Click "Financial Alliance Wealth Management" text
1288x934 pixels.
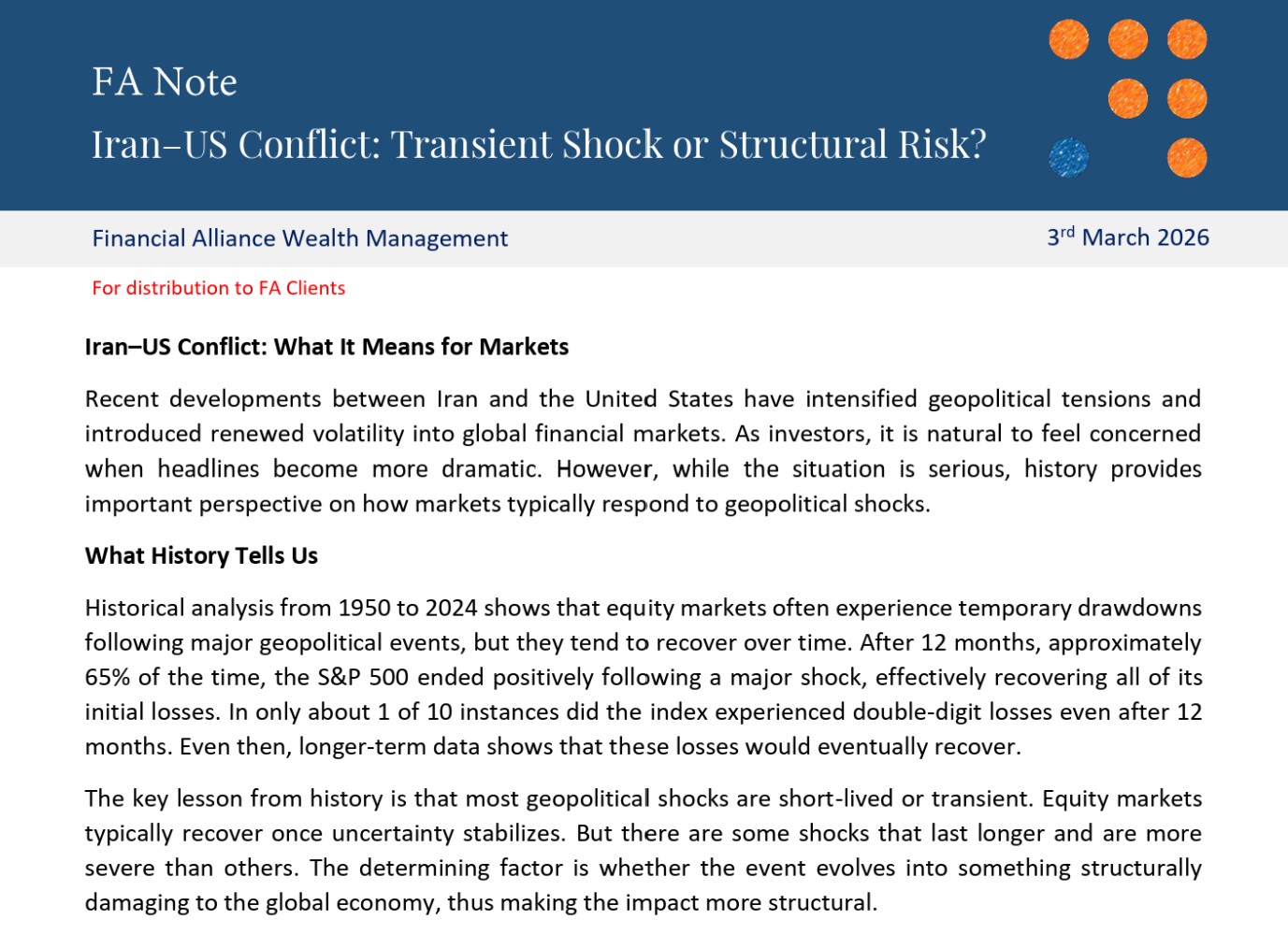(299, 238)
